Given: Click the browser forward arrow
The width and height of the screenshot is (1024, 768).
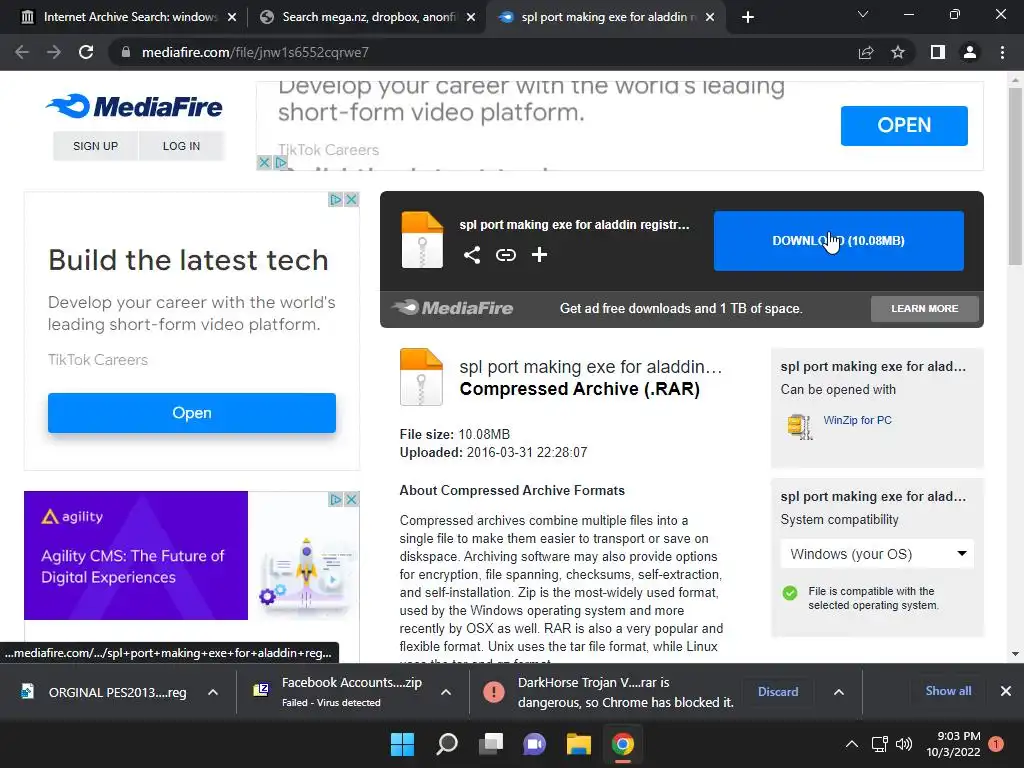Looking at the screenshot, I should pos(54,52).
